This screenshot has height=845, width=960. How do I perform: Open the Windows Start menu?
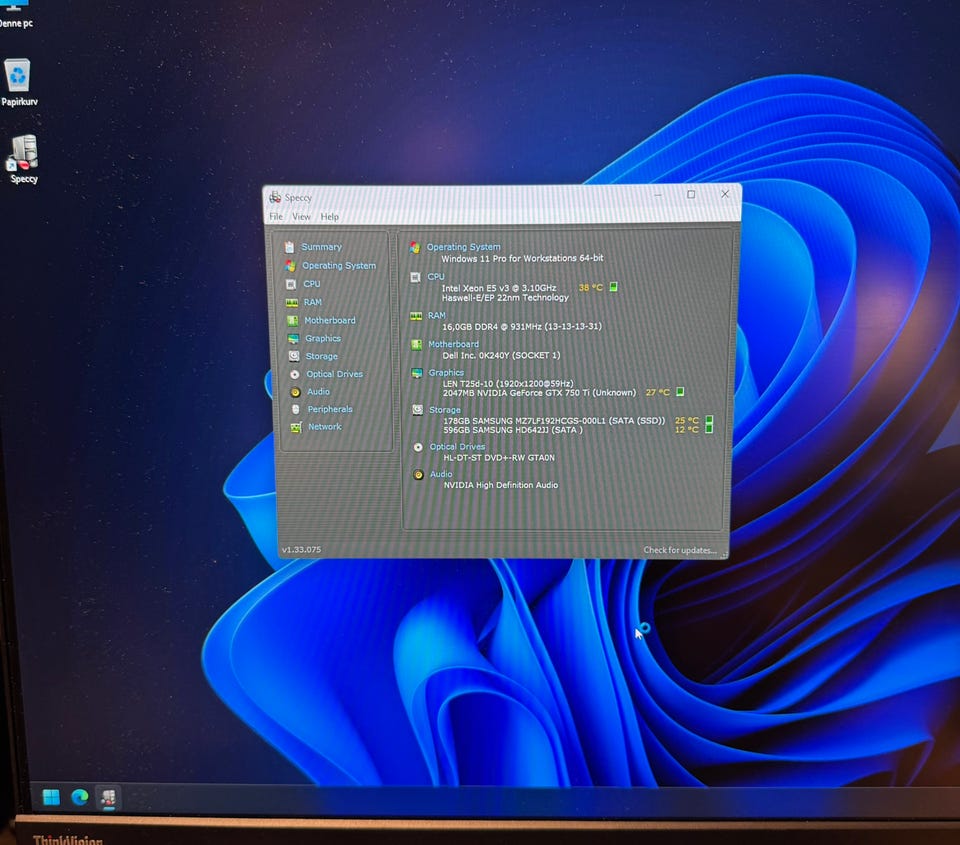pyautogui.click(x=51, y=797)
